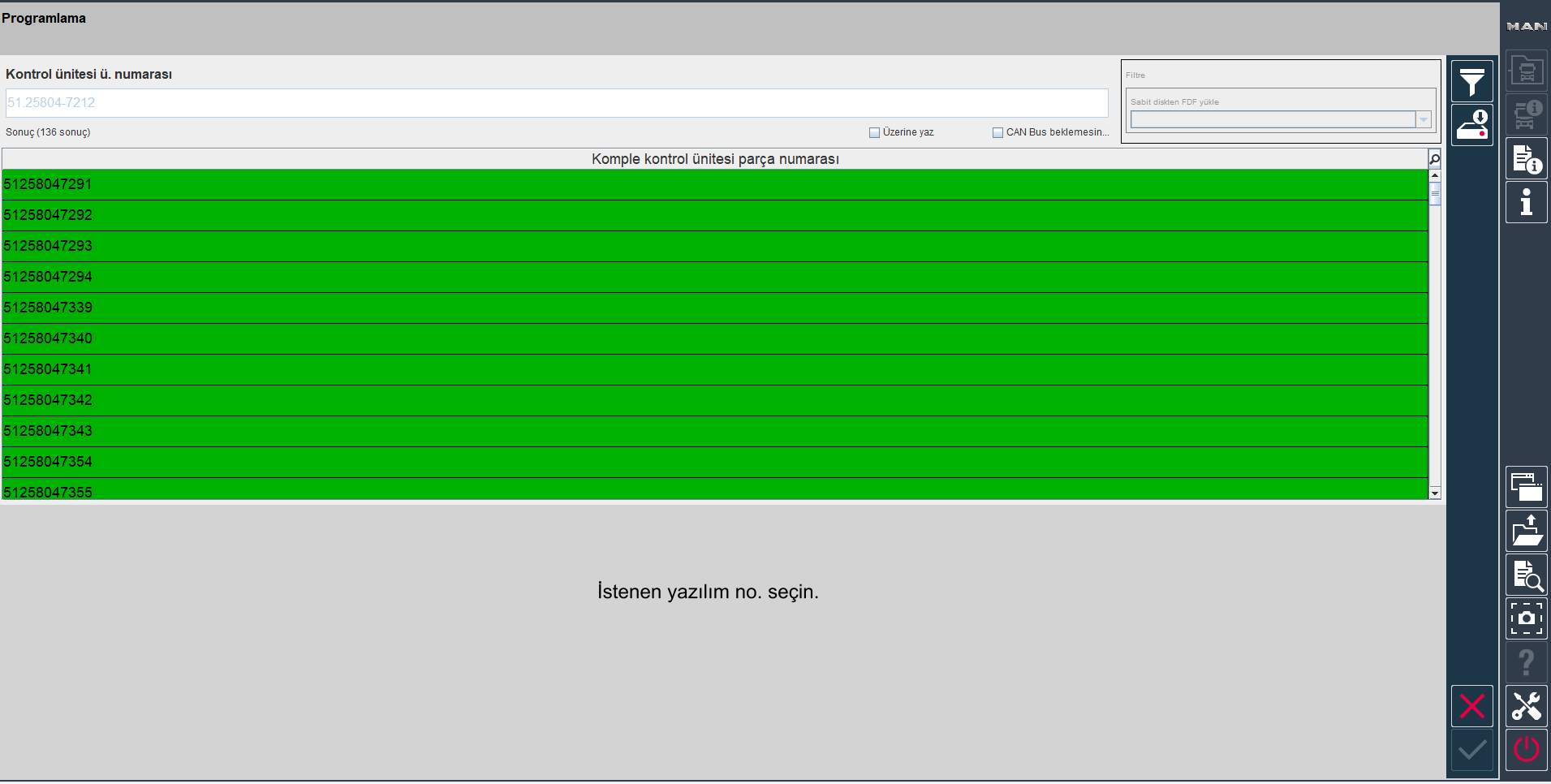
Task: Click the info 'i' icon
Action: [1526, 202]
